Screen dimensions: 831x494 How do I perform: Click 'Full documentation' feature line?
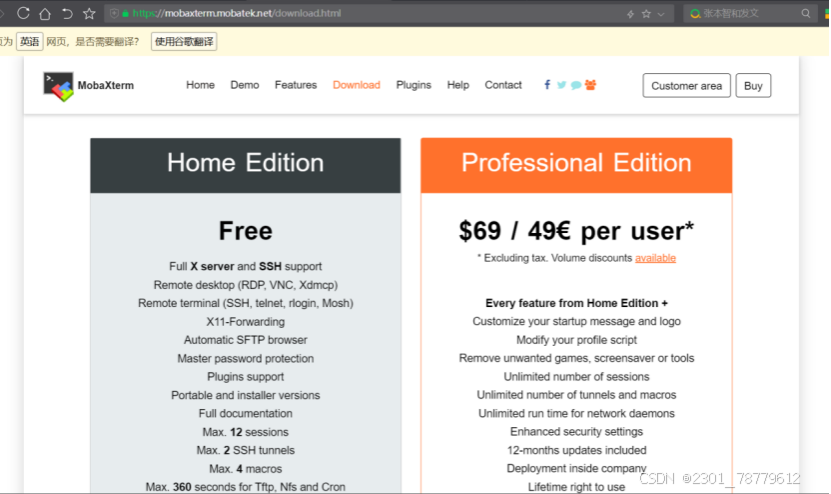point(245,413)
